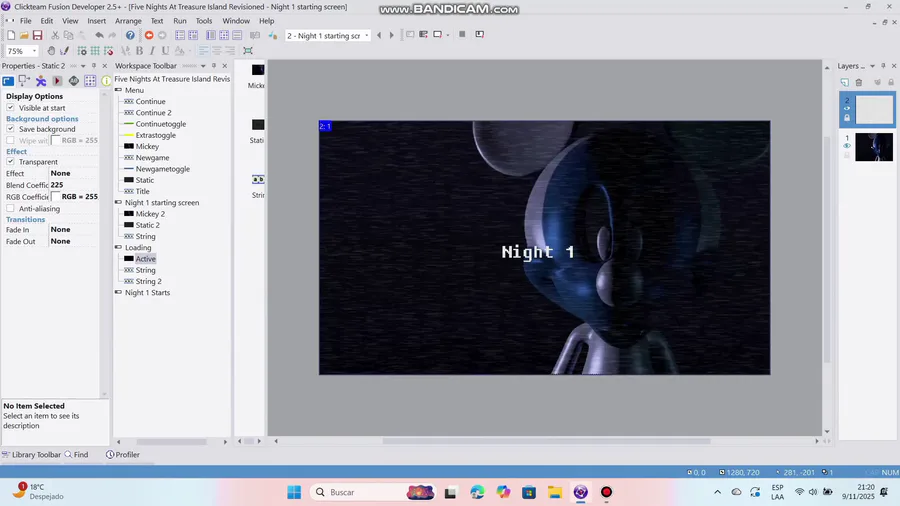Click the center frame icon
Image resolution: width=900 pixels, height=506 pixels.
click(x=248, y=51)
